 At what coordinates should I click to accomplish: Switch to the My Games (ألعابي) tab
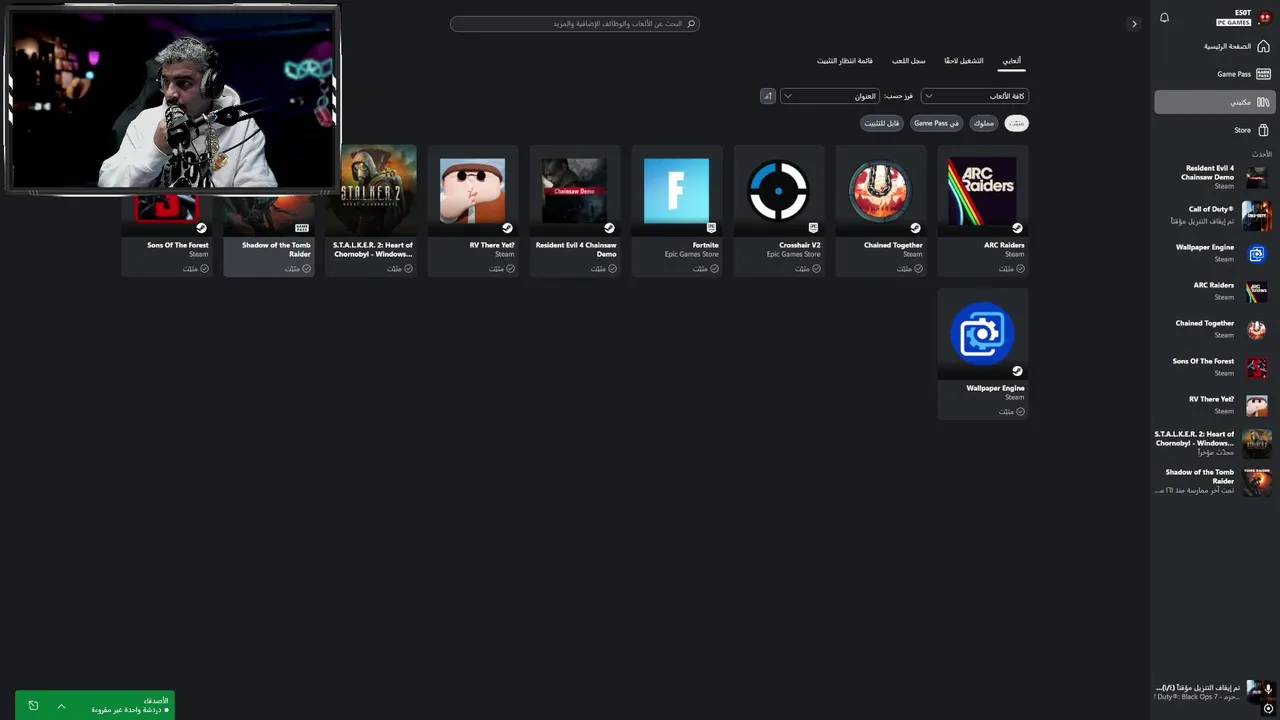1012,61
